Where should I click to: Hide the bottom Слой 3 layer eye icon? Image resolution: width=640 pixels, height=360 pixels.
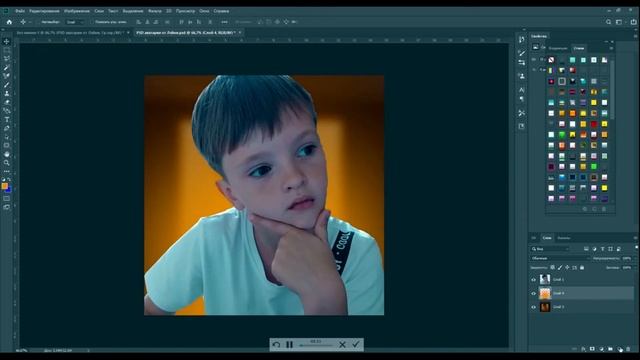point(533,307)
